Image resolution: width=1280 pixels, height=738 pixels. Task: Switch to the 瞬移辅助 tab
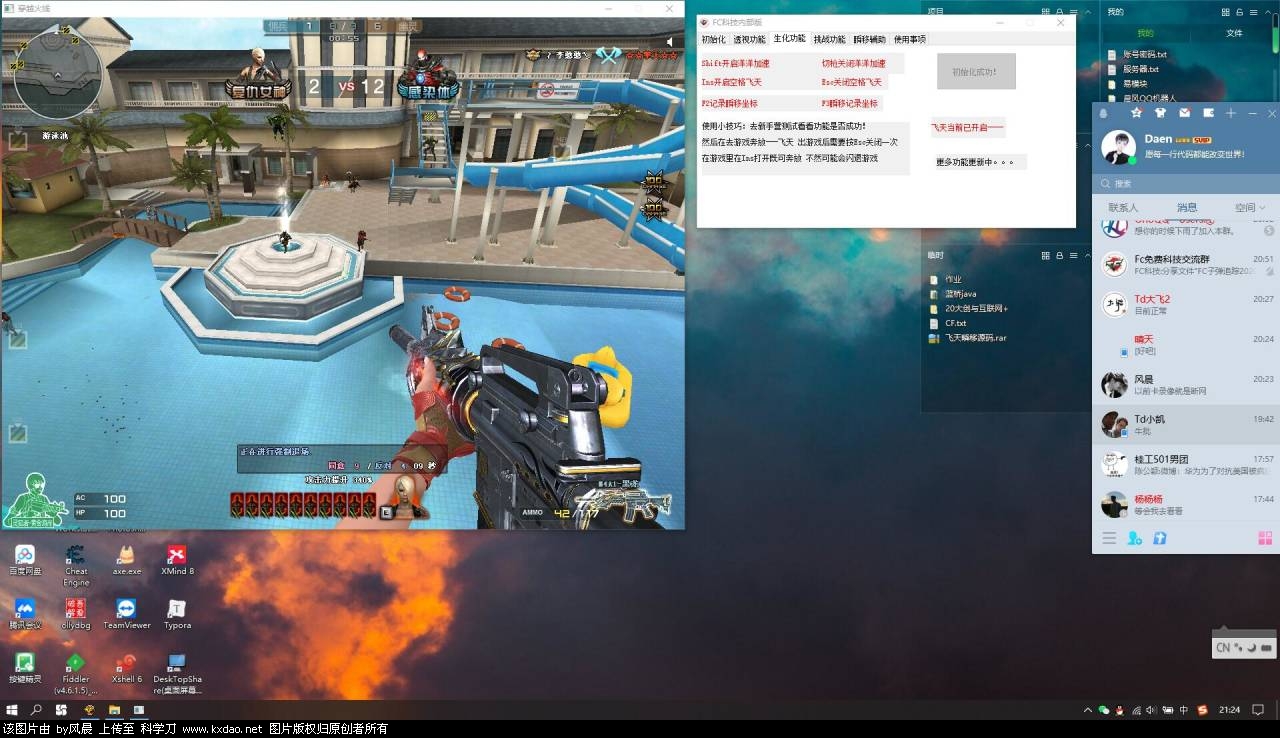[x=869, y=39]
